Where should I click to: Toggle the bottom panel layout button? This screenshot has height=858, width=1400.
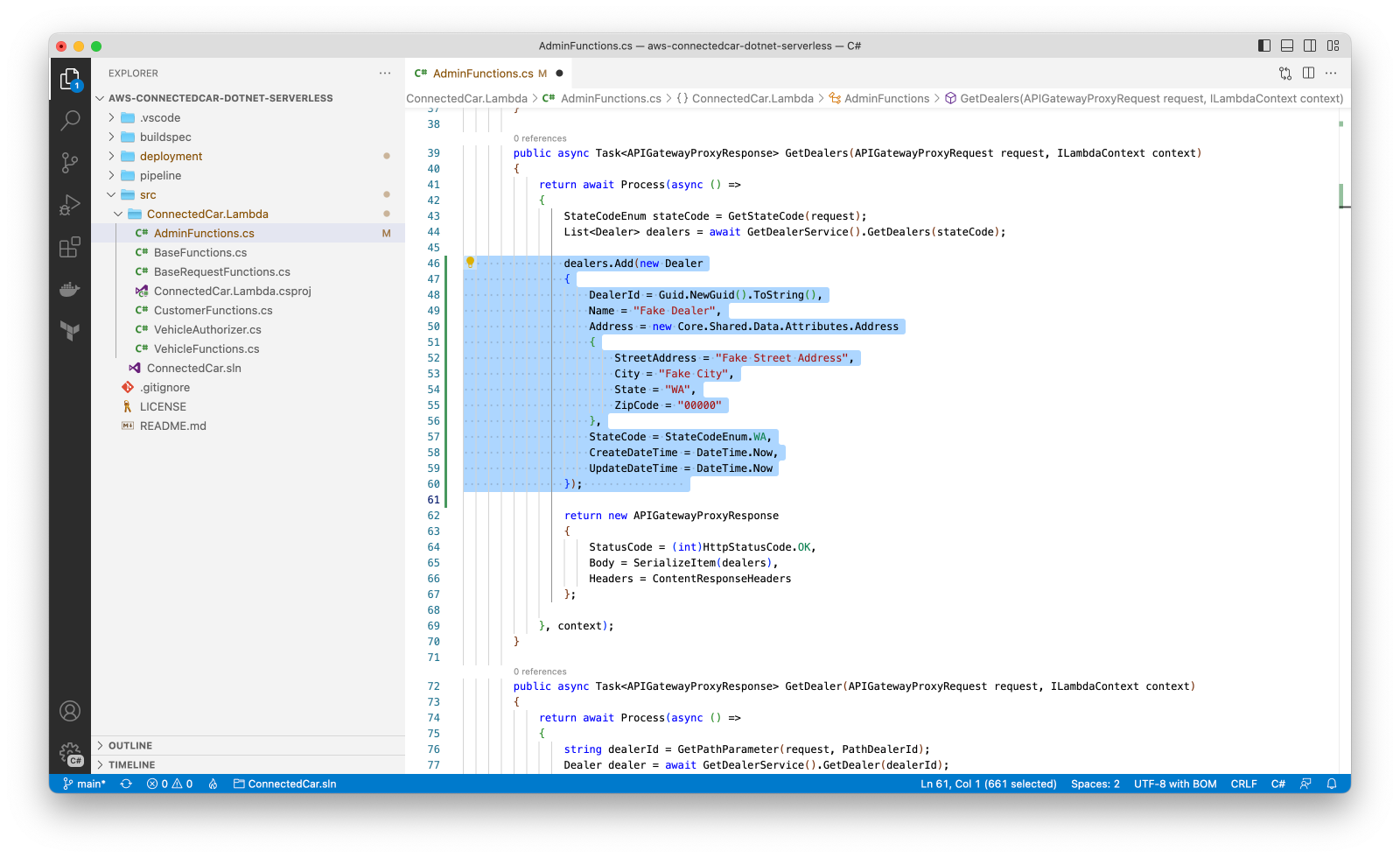point(1287,46)
